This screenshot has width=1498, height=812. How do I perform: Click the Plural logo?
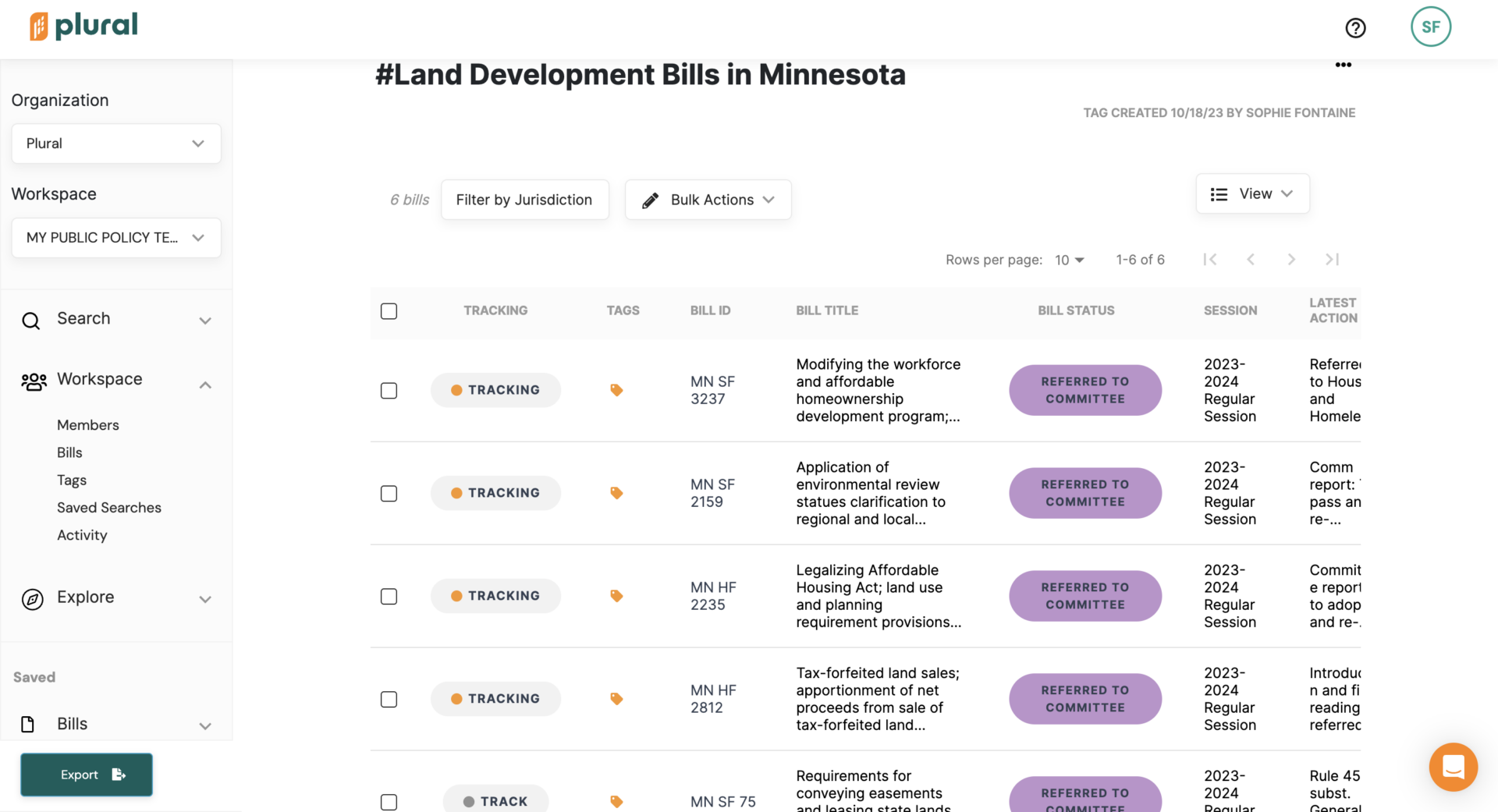[84, 26]
